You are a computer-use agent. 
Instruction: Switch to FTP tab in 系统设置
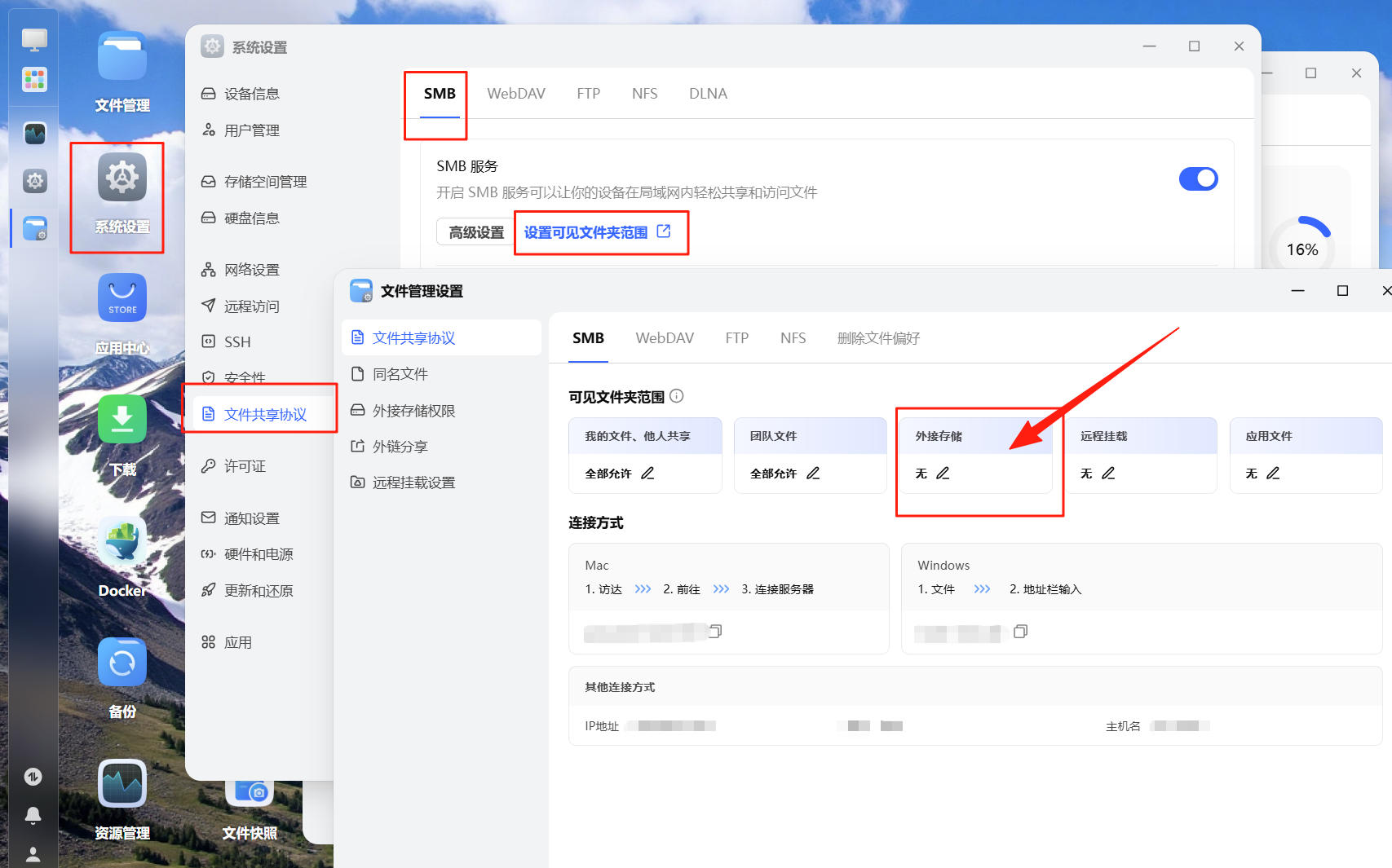coord(588,94)
